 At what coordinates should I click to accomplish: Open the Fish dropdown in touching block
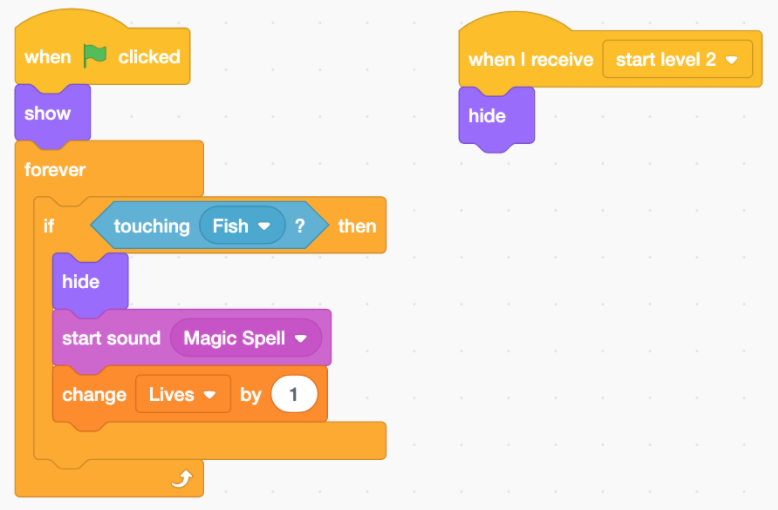tap(242, 226)
